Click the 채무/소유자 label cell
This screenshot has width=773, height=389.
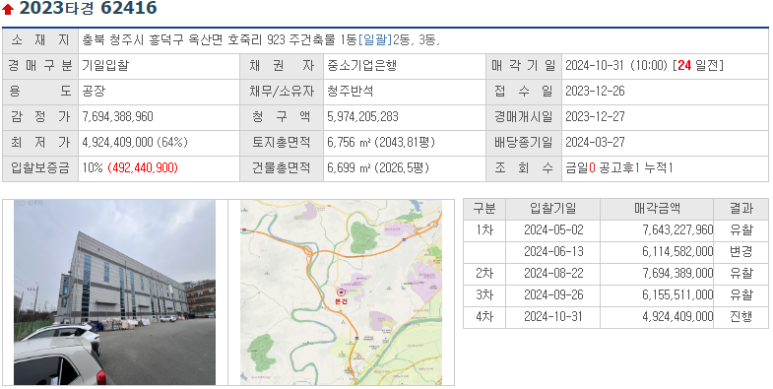pos(281,91)
